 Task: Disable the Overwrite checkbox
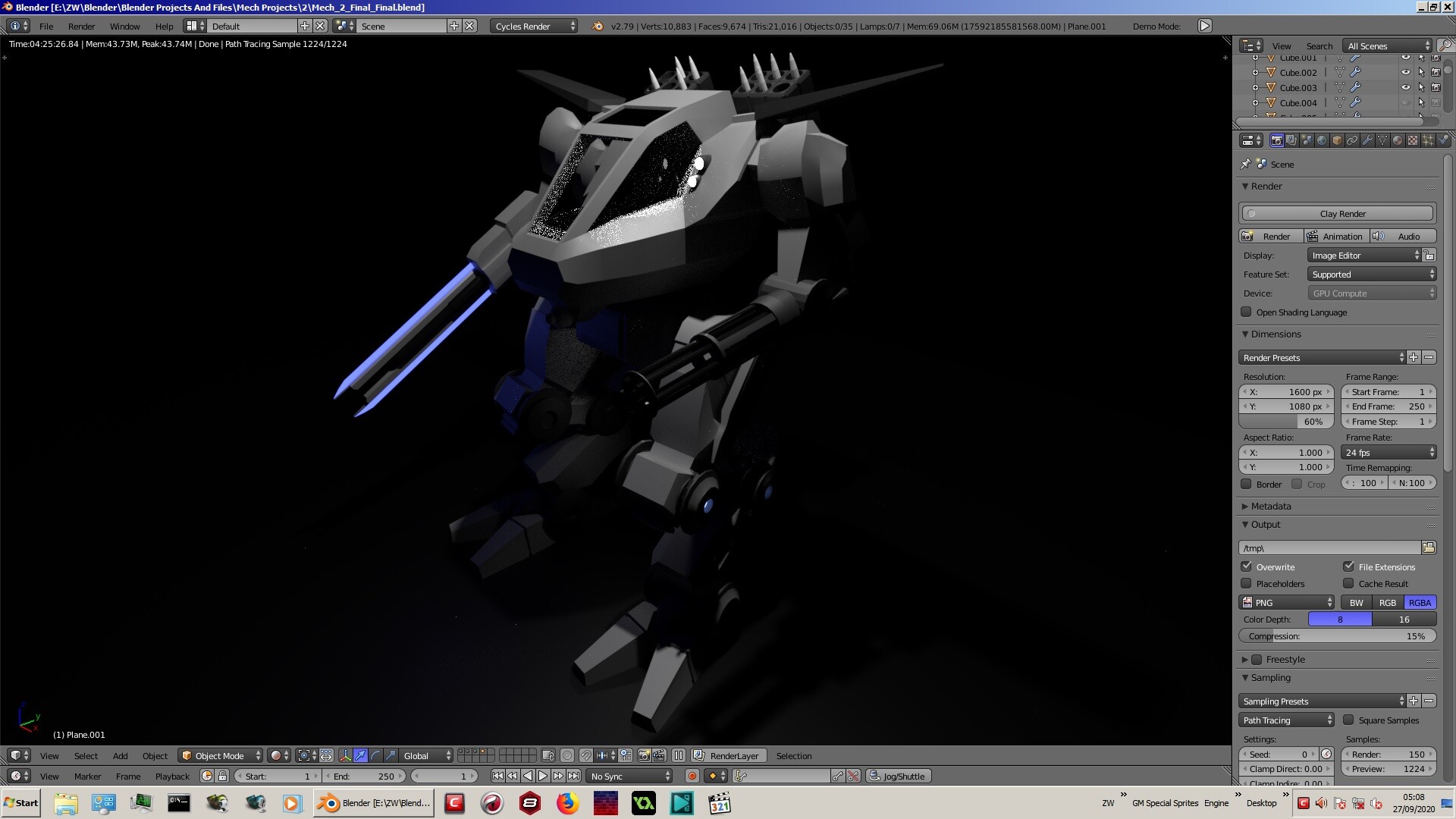pos(1246,566)
